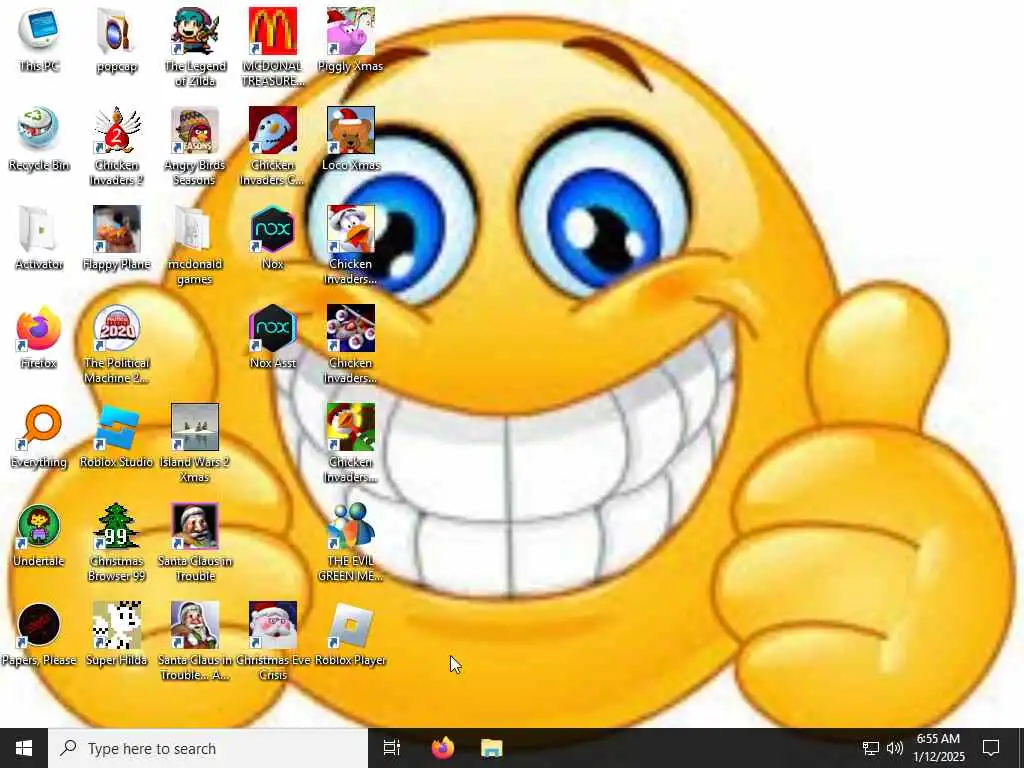Open File Explorer from the taskbar
The height and width of the screenshot is (768, 1024).
(492, 748)
